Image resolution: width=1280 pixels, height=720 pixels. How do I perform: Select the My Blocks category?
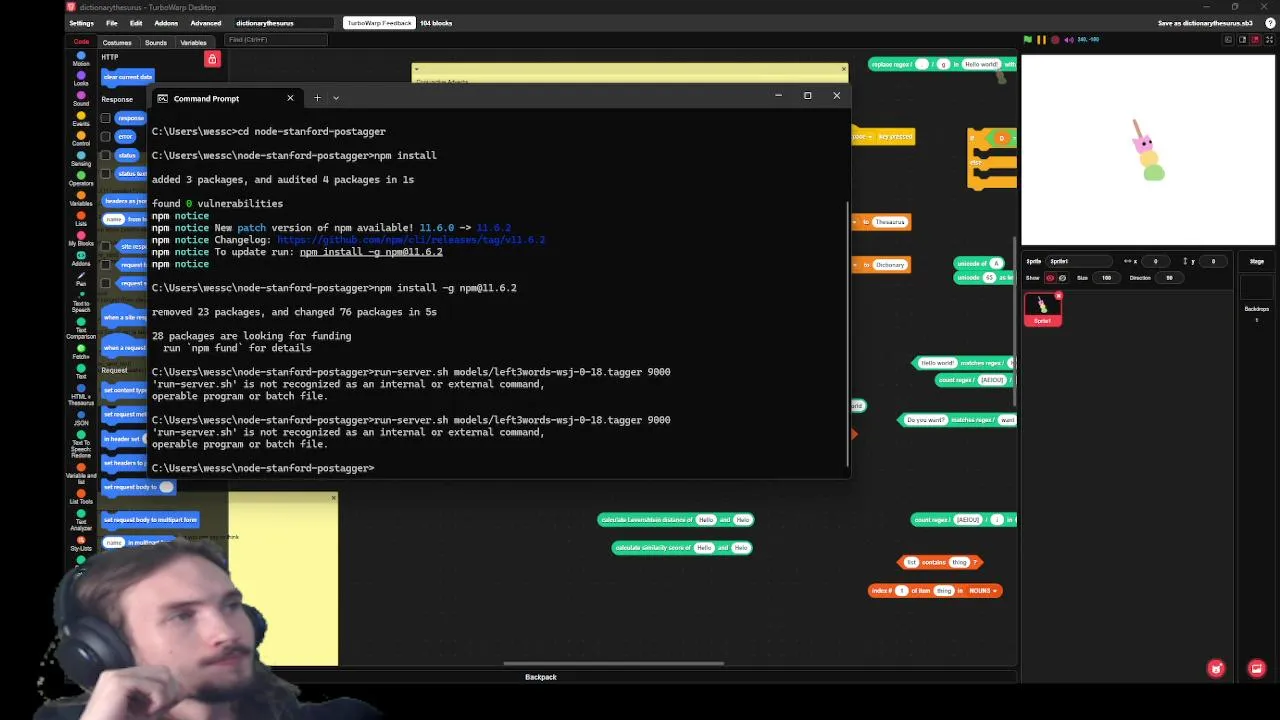tap(81, 239)
